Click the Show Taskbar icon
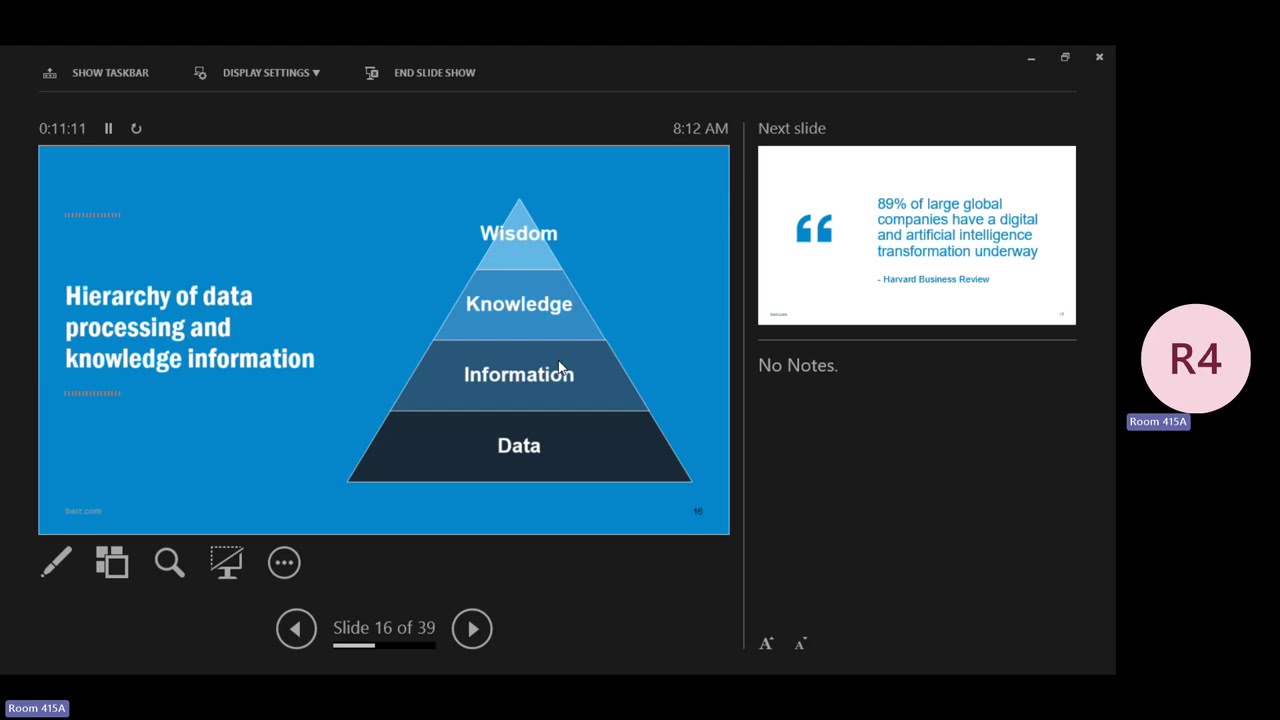The height and width of the screenshot is (720, 1280). [50, 73]
